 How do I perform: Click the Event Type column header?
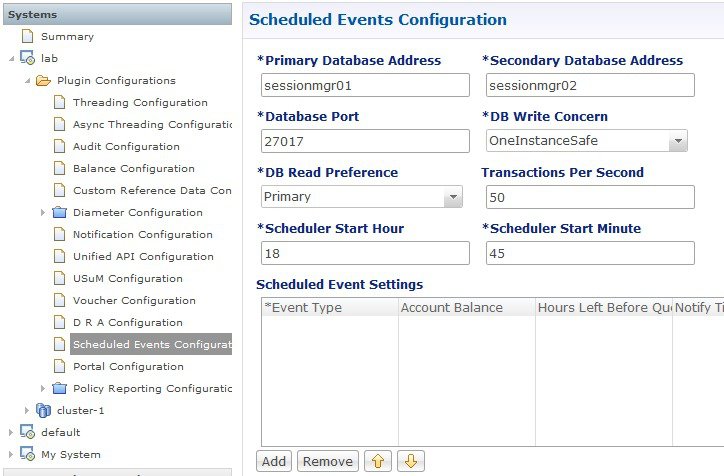(330, 307)
